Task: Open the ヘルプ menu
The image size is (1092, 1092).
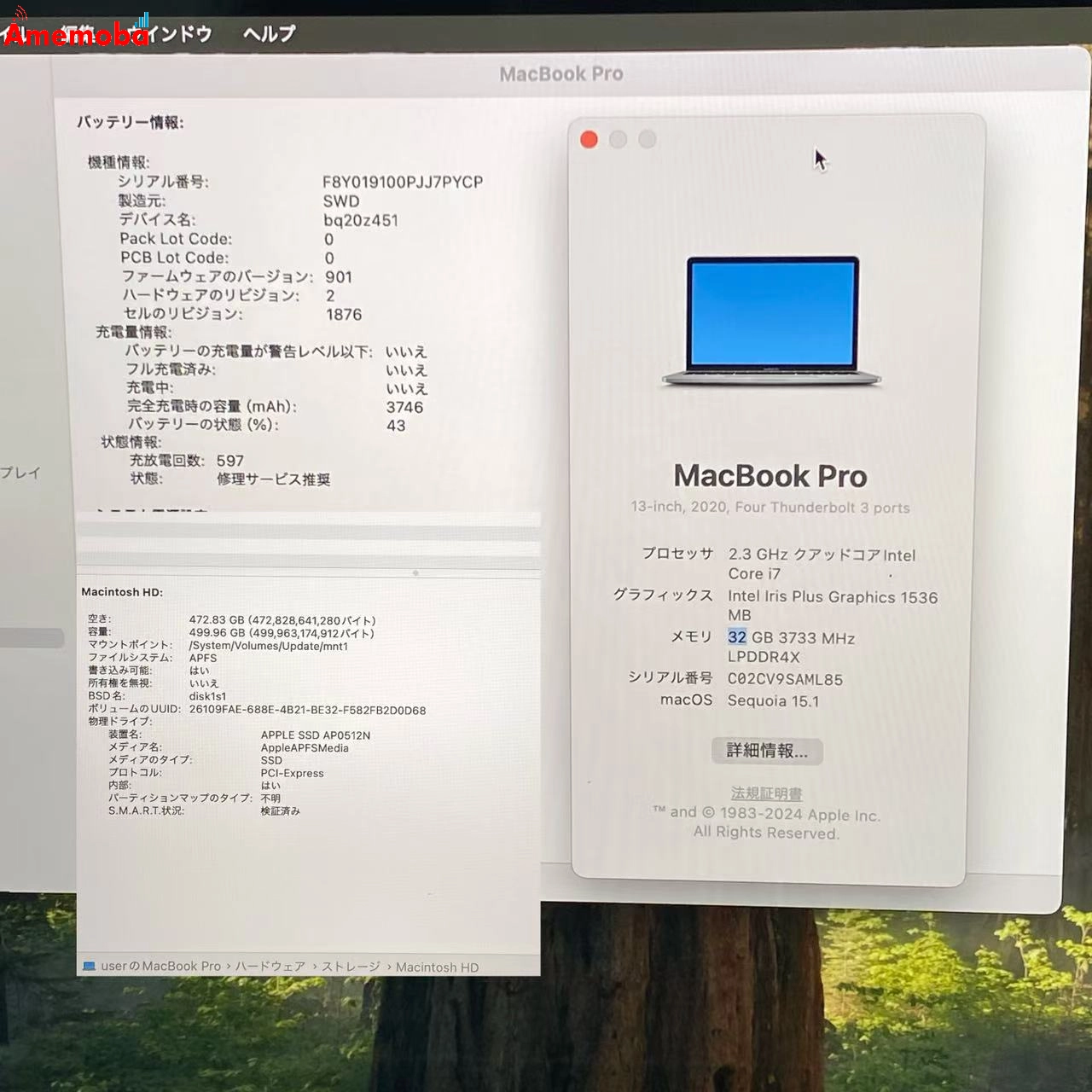Action: click(269, 34)
